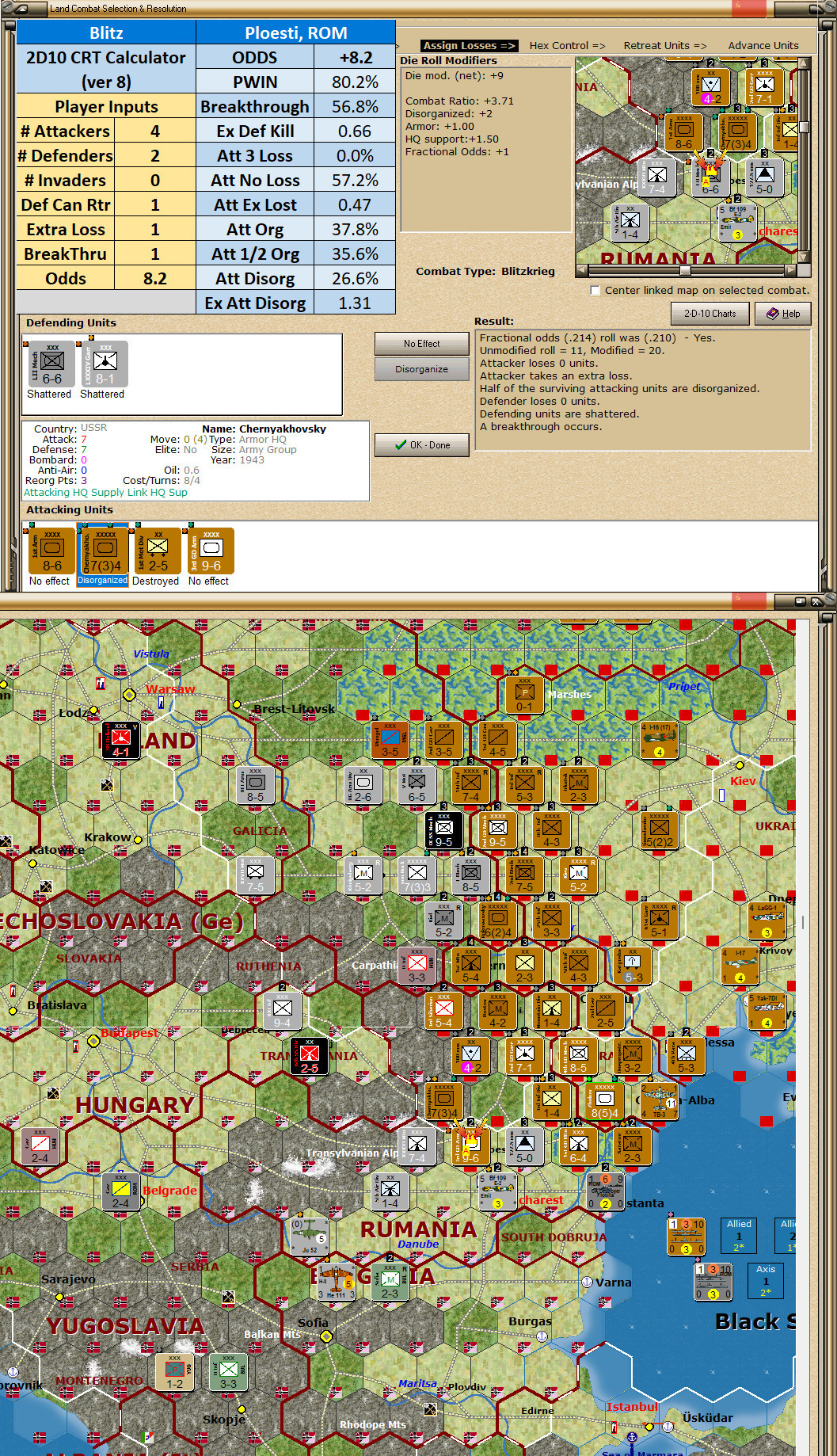Click the 8(5)4 HQ with green border
The image size is (837, 1456).
[x=605, y=1100]
